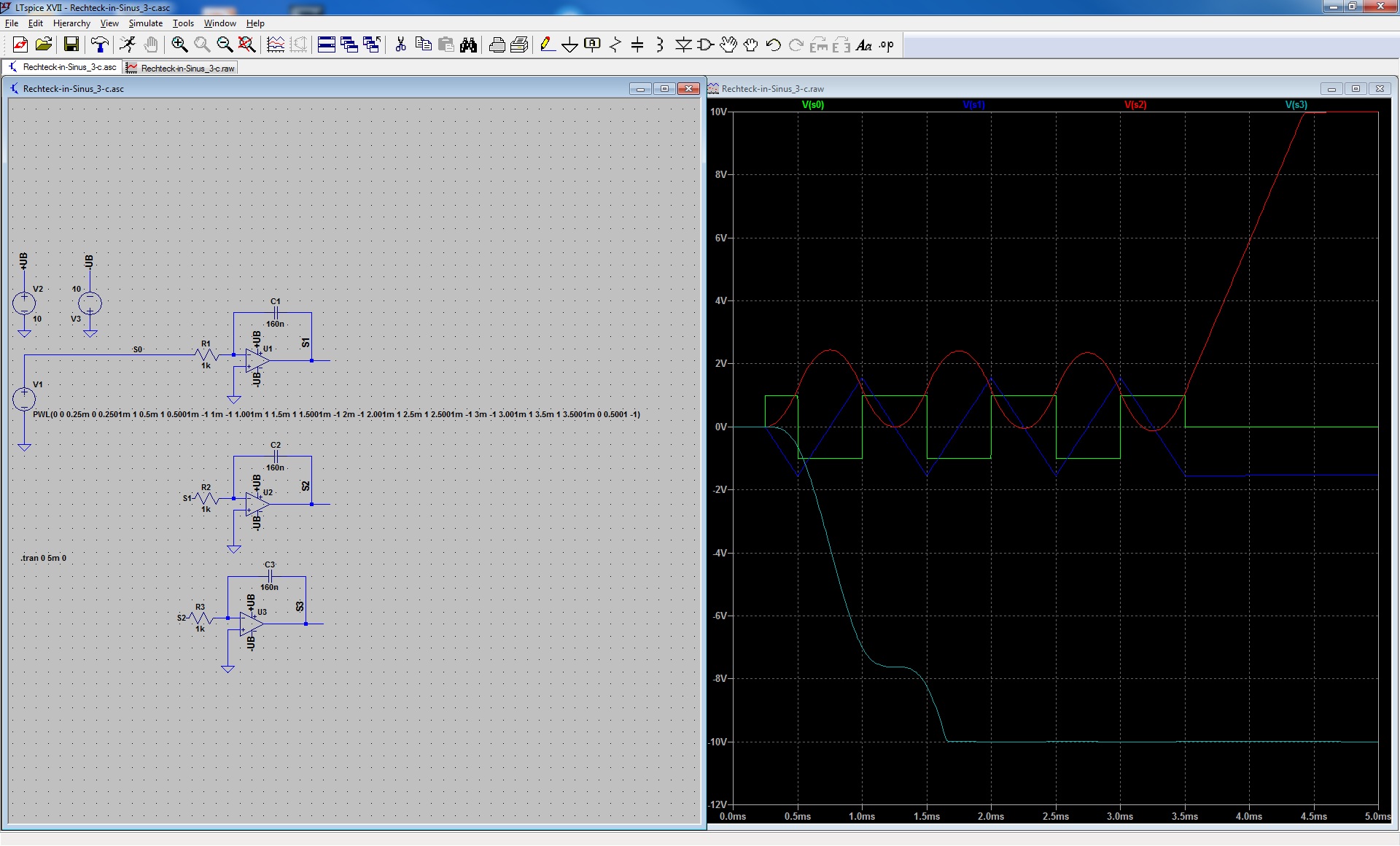Place a diode from toolbar
The height and width of the screenshot is (846, 1400).
coord(683,45)
